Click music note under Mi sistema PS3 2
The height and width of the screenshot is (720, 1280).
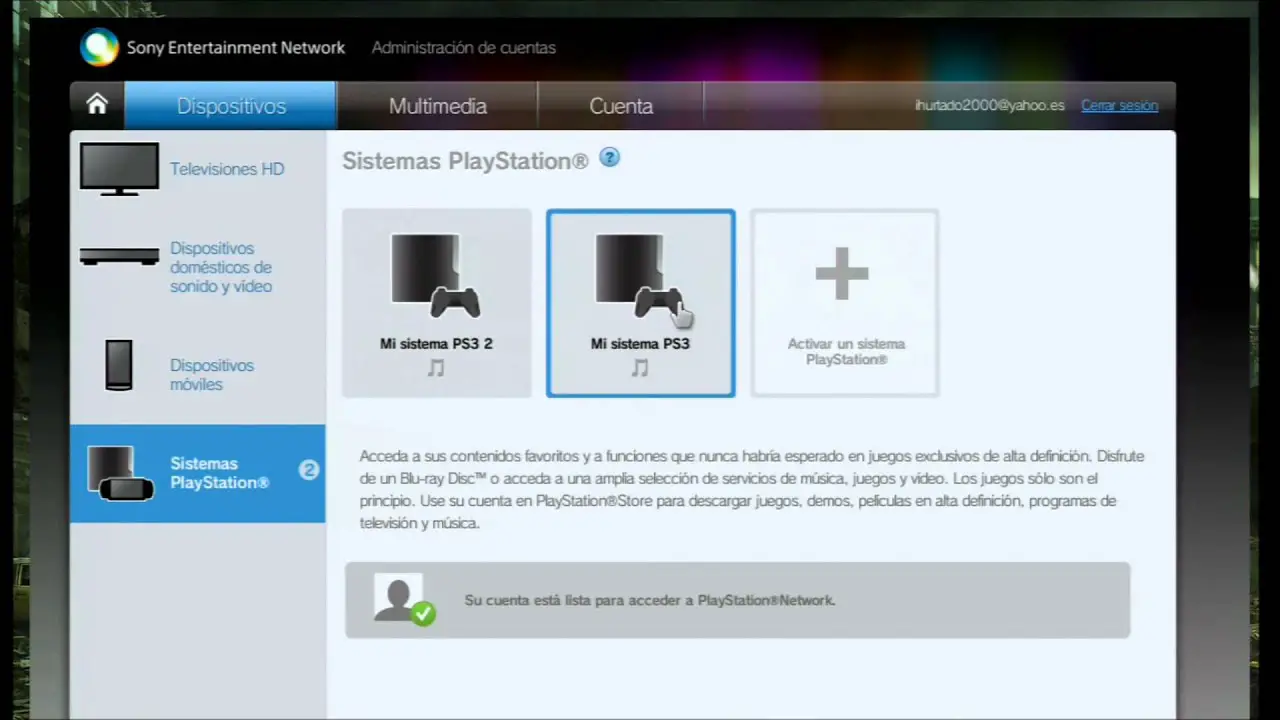click(x=436, y=368)
